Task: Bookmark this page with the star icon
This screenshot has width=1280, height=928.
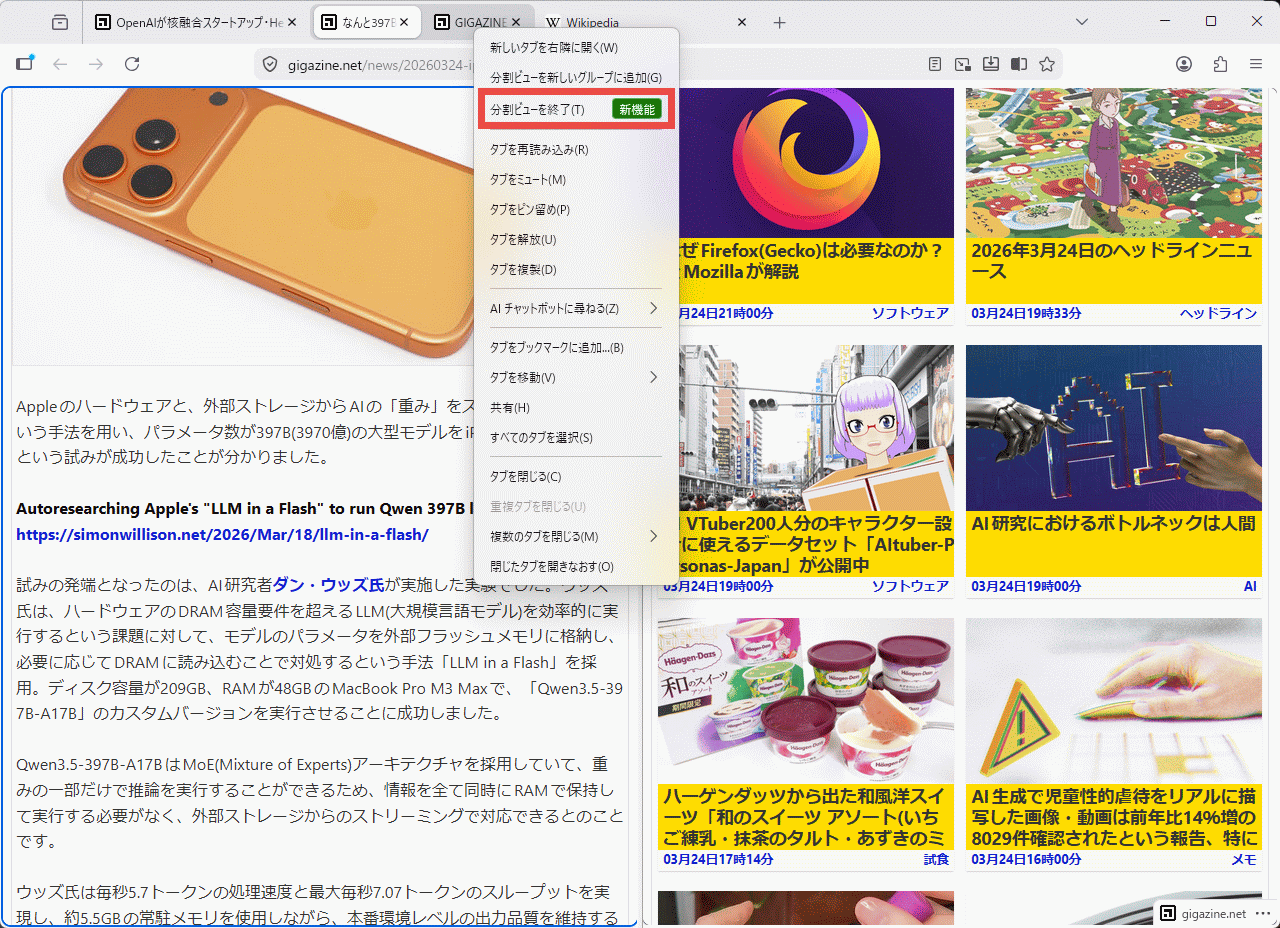Action: [1047, 64]
